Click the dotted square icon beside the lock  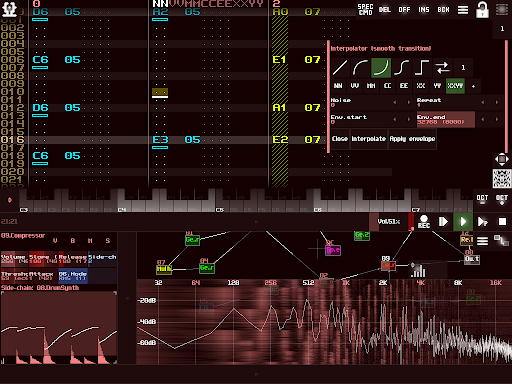(x=502, y=9)
